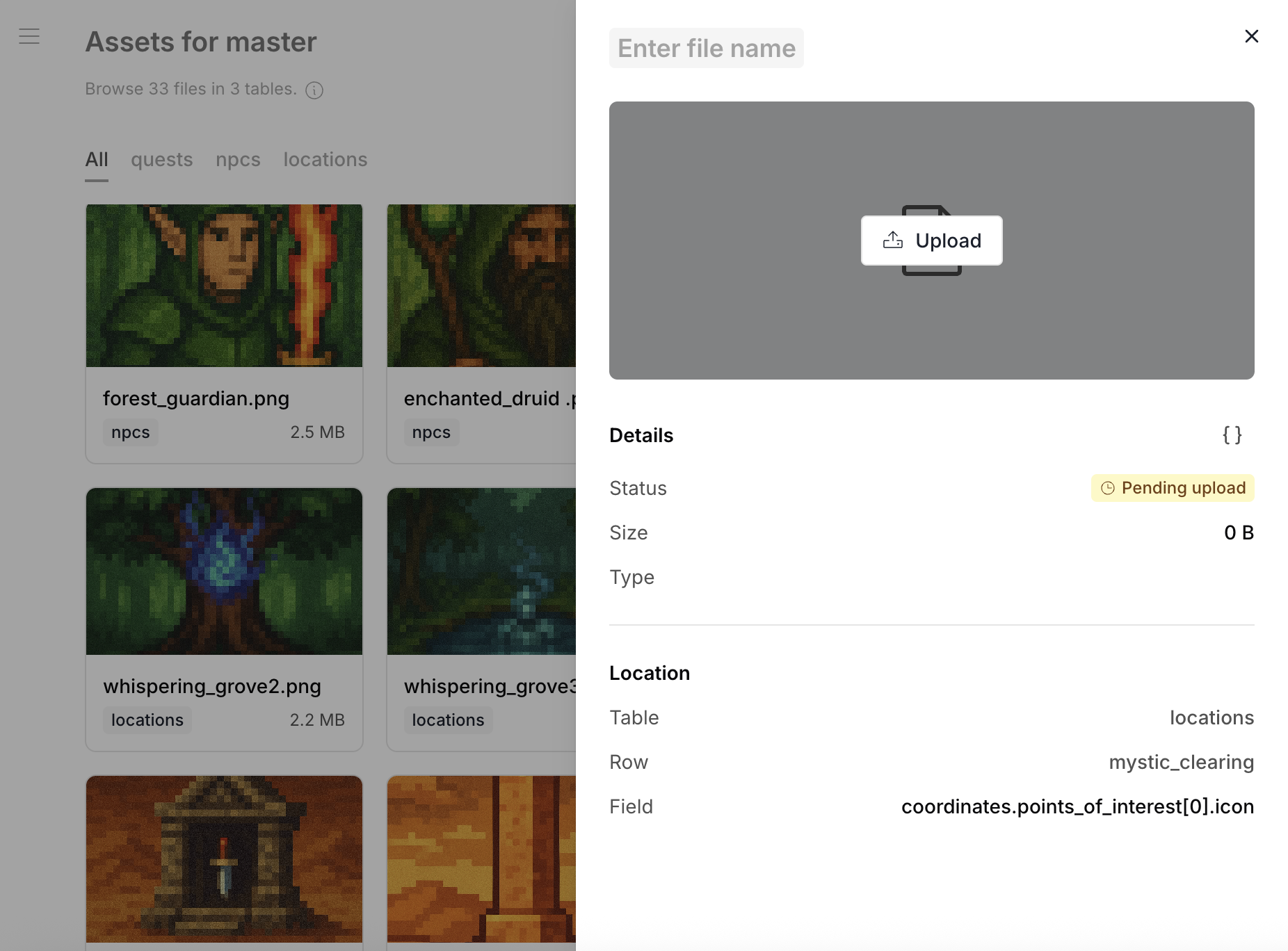Open the whispering_grove2.png thumbnail
Screen dimensions: 1288x951
[223, 571]
